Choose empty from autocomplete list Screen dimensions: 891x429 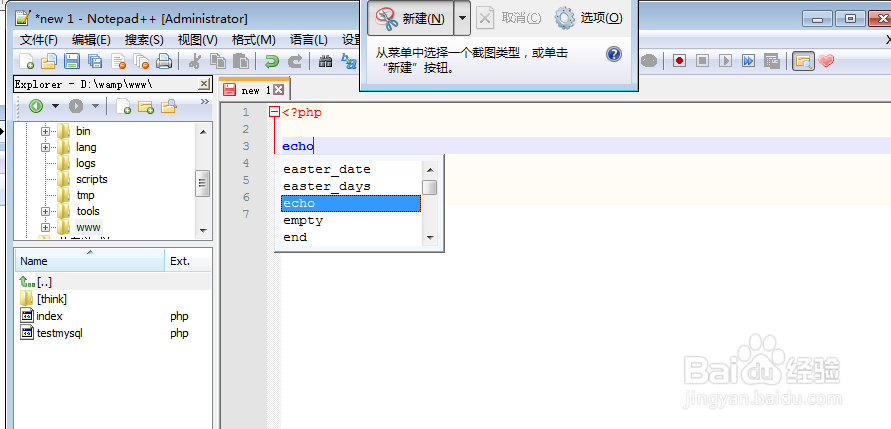coord(351,220)
